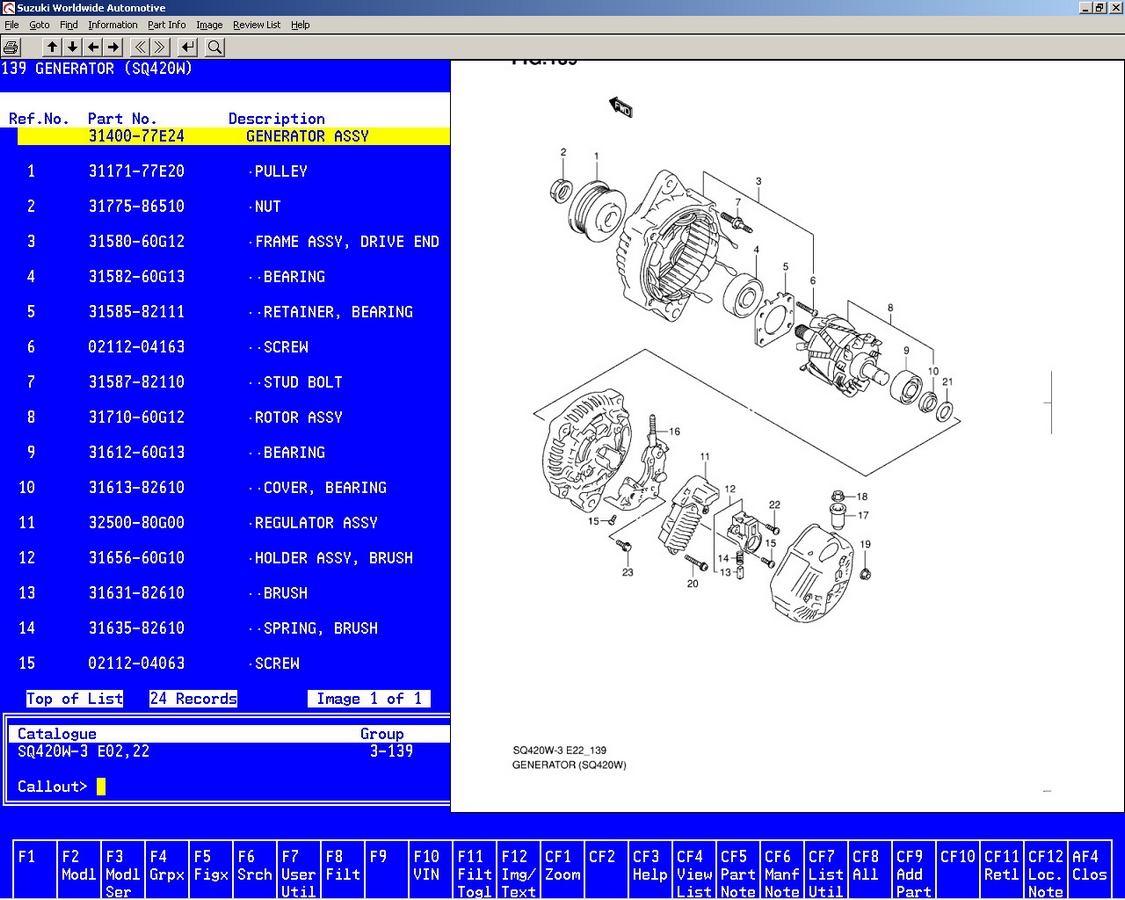The height and width of the screenshot is (900, 1125).
Task: Click the magnifying glass search icon
Action: coord(215,47)
